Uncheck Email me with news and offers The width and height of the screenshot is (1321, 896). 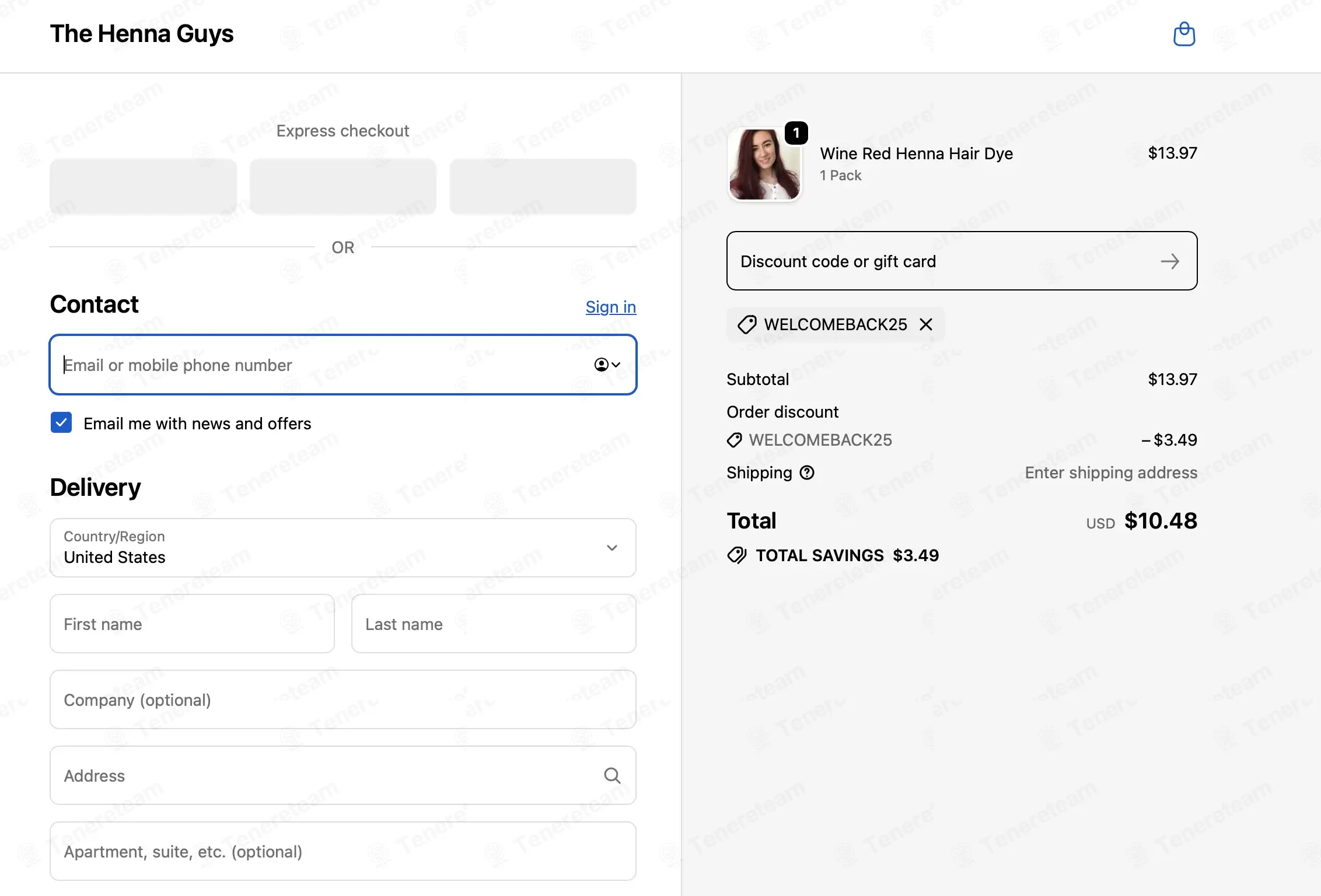(x=61, y=423)
